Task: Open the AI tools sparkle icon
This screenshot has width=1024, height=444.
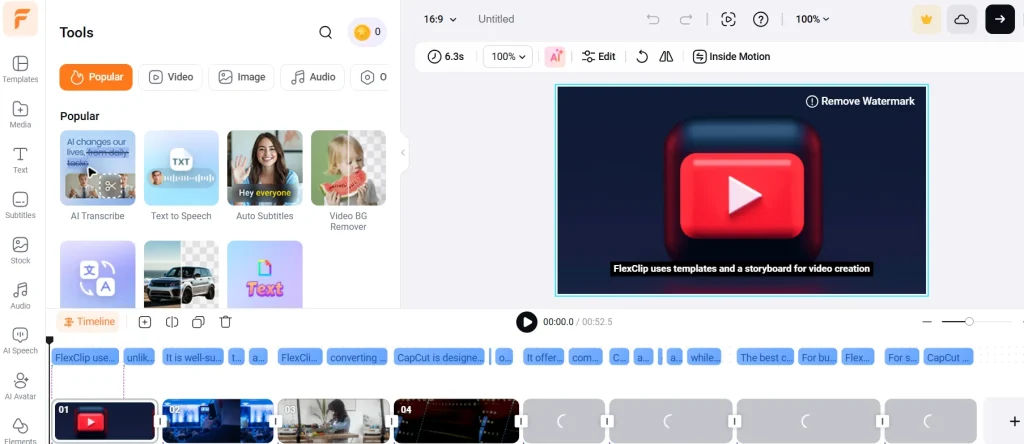Action: click(x=555, y=57)
